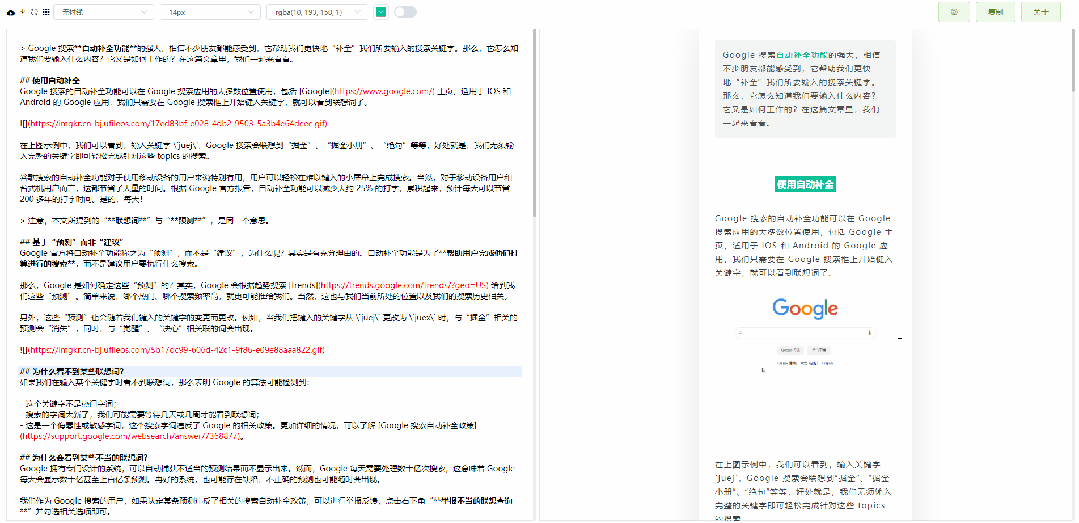Click the plus icon in toolbar
Image resolution: width=1079 pixels, height=523 pixels.
[x=23, y=12]
